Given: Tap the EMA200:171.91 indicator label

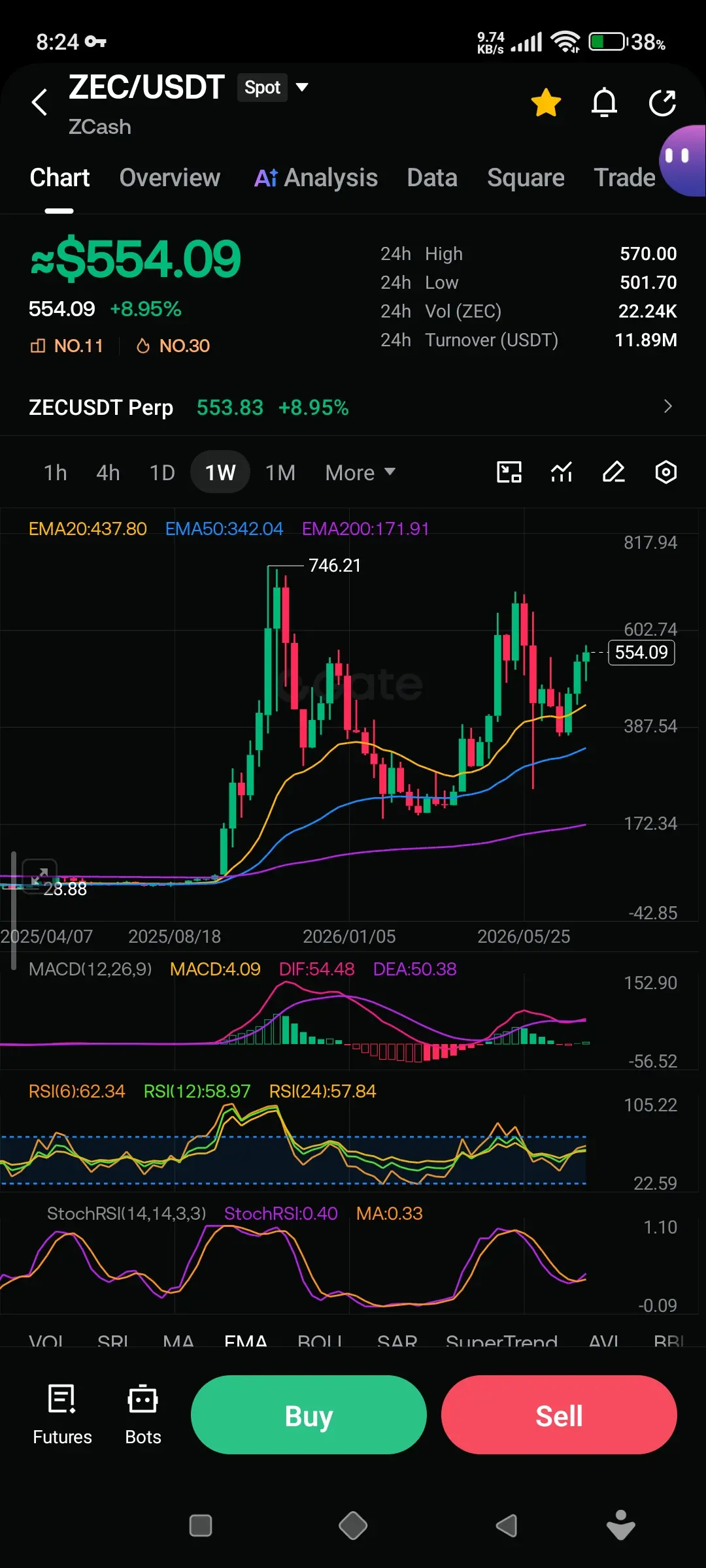Looking at the screenshot, I should coord(365,529).
